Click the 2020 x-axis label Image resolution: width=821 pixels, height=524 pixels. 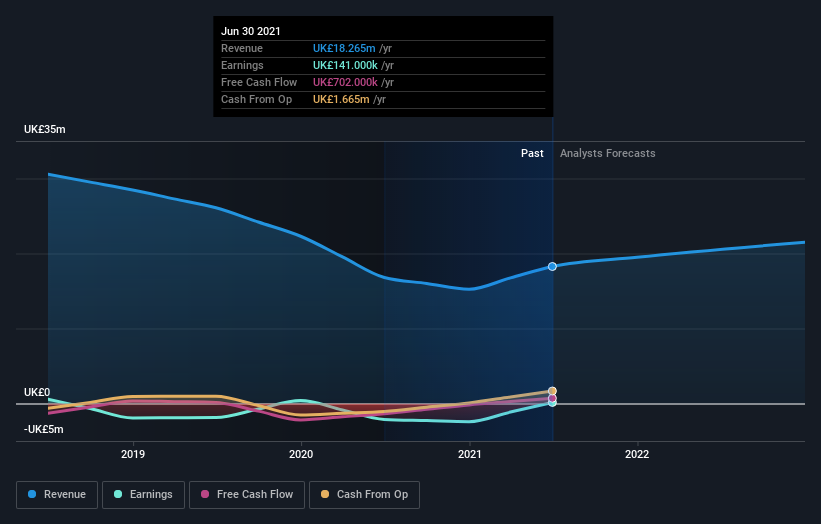(301, 454)
